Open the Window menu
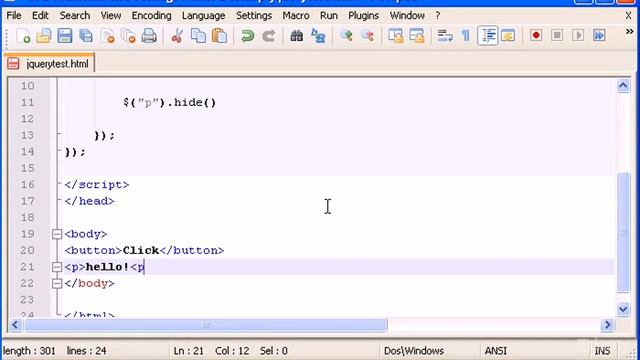The height and width of the screenshot is (360, 640). (407, 16)
